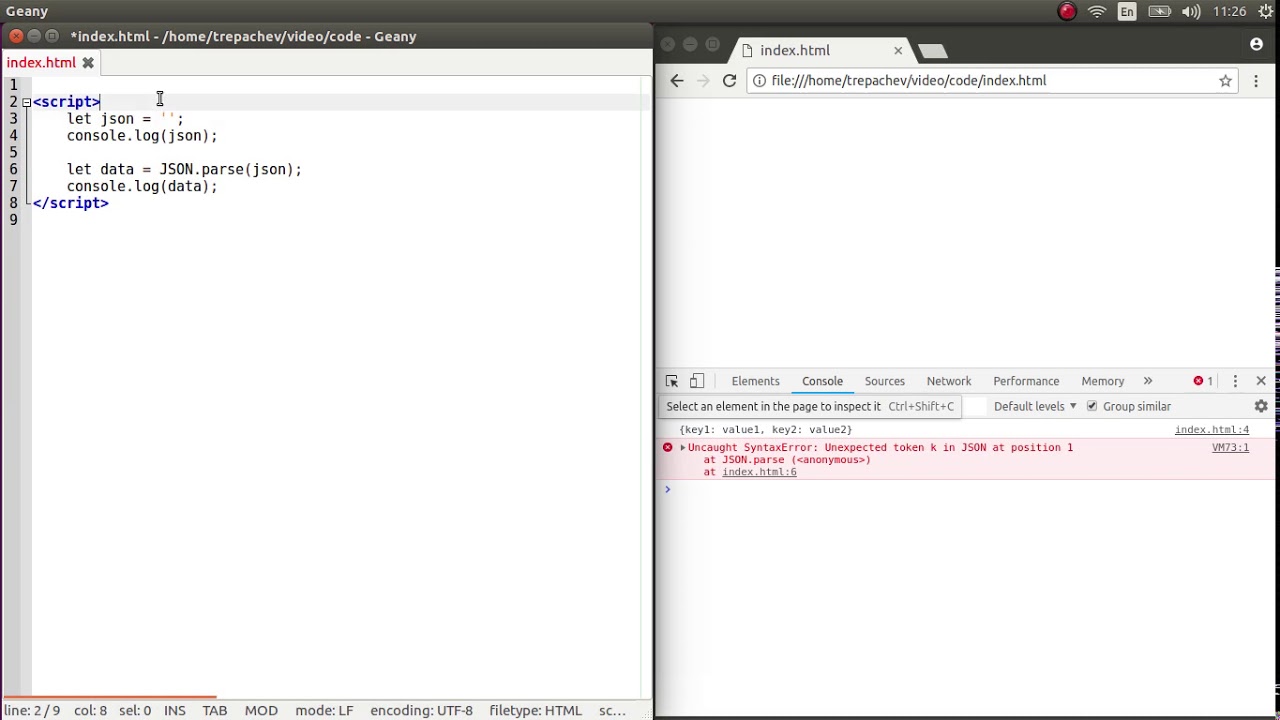Click the INS insert mode status entry
The height and width of the screenshot is (720, 1280).
click(175, 711)
